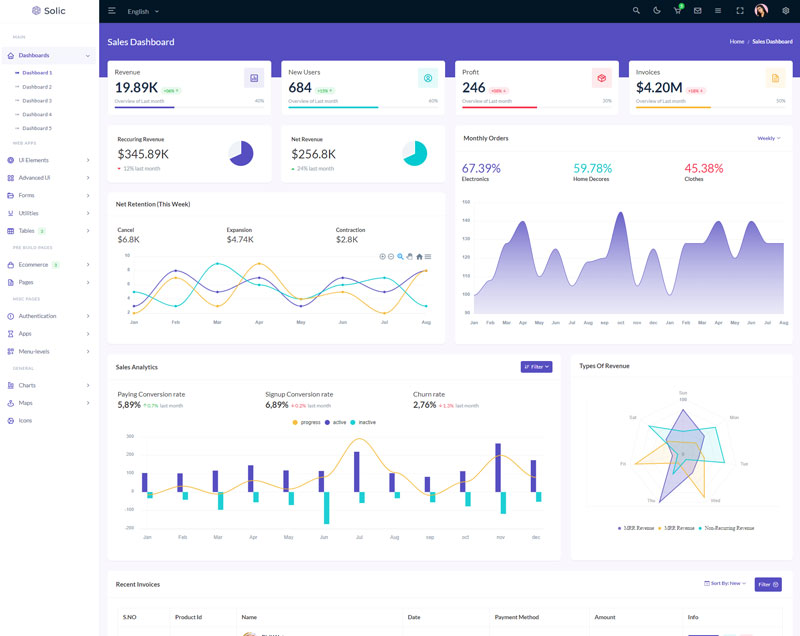Click the zoom-in icon on Net Retention chart
800x636 pixels.
click(382, 257)
